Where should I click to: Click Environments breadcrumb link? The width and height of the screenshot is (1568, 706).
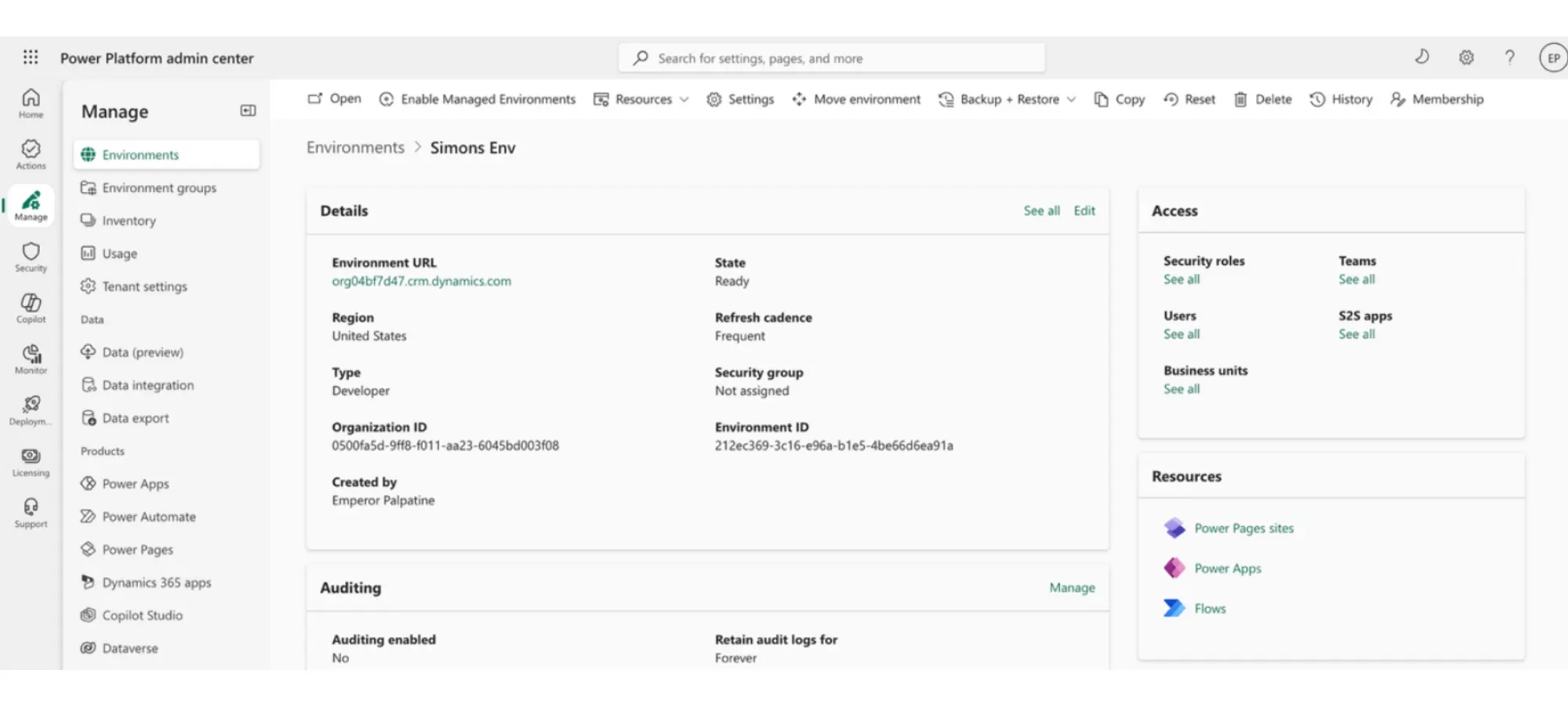coord(355,147)
